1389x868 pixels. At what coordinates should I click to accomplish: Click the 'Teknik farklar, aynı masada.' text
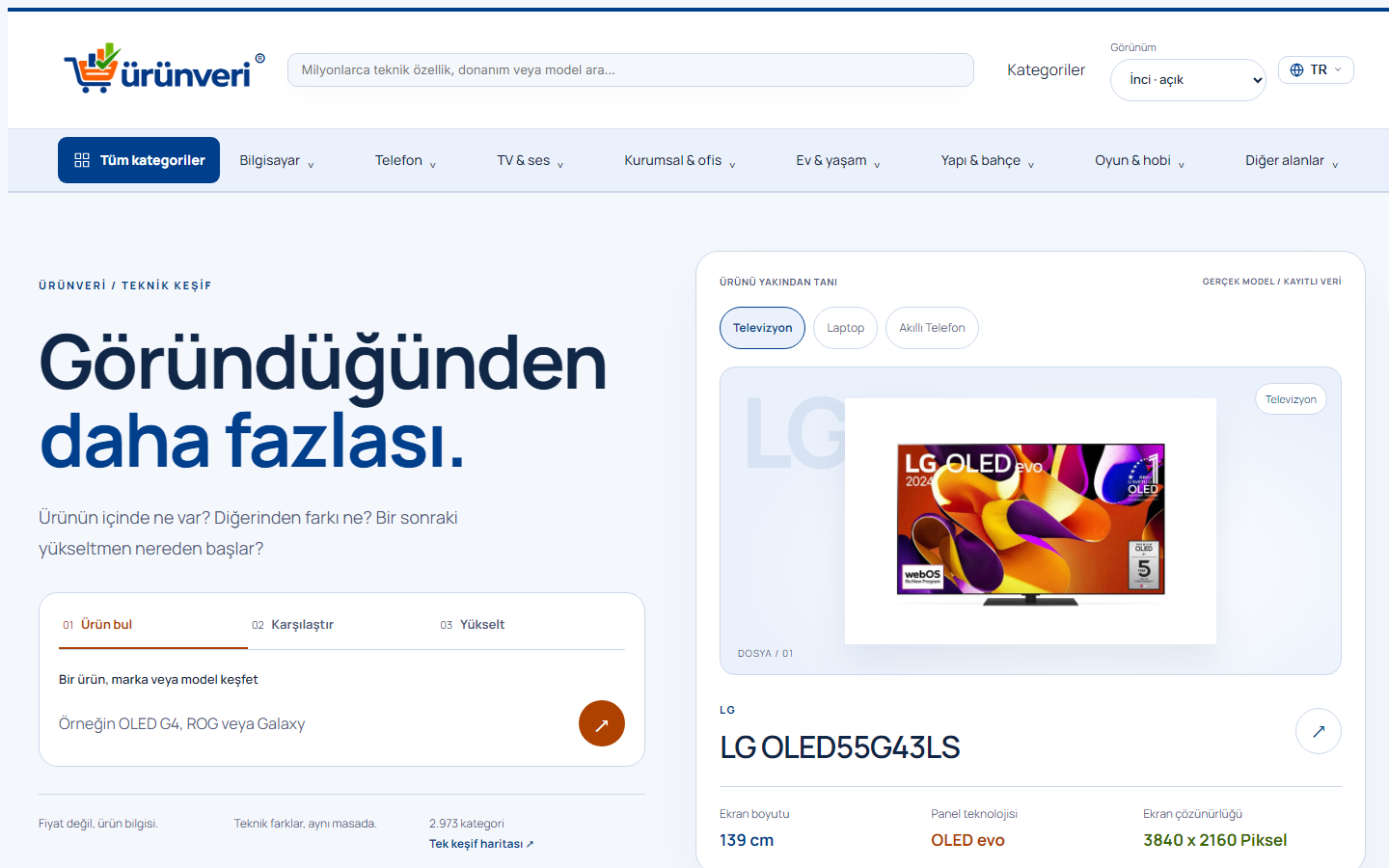click(x=306, y=824)
